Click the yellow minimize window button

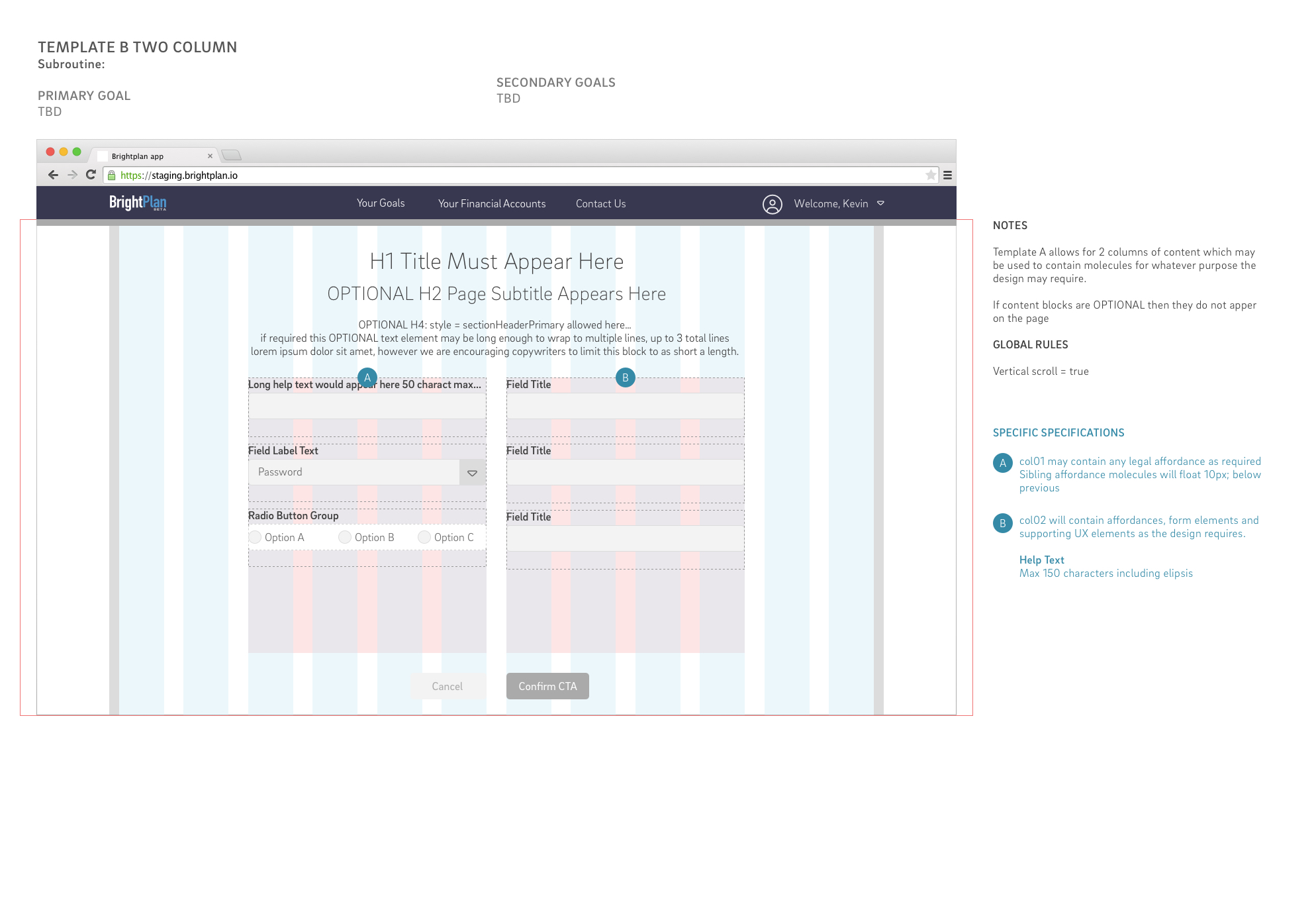(64, 152)
